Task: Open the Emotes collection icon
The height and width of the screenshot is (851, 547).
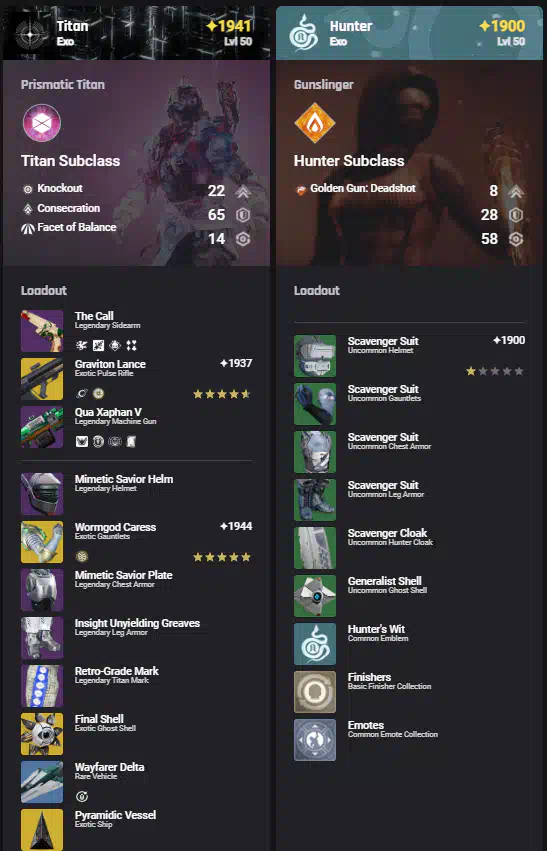Action: pos(315,740)
